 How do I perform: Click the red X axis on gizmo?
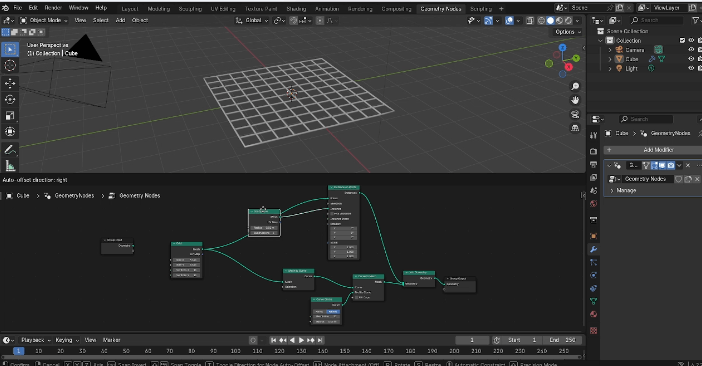pyautogui.click(x=569, y=67)
